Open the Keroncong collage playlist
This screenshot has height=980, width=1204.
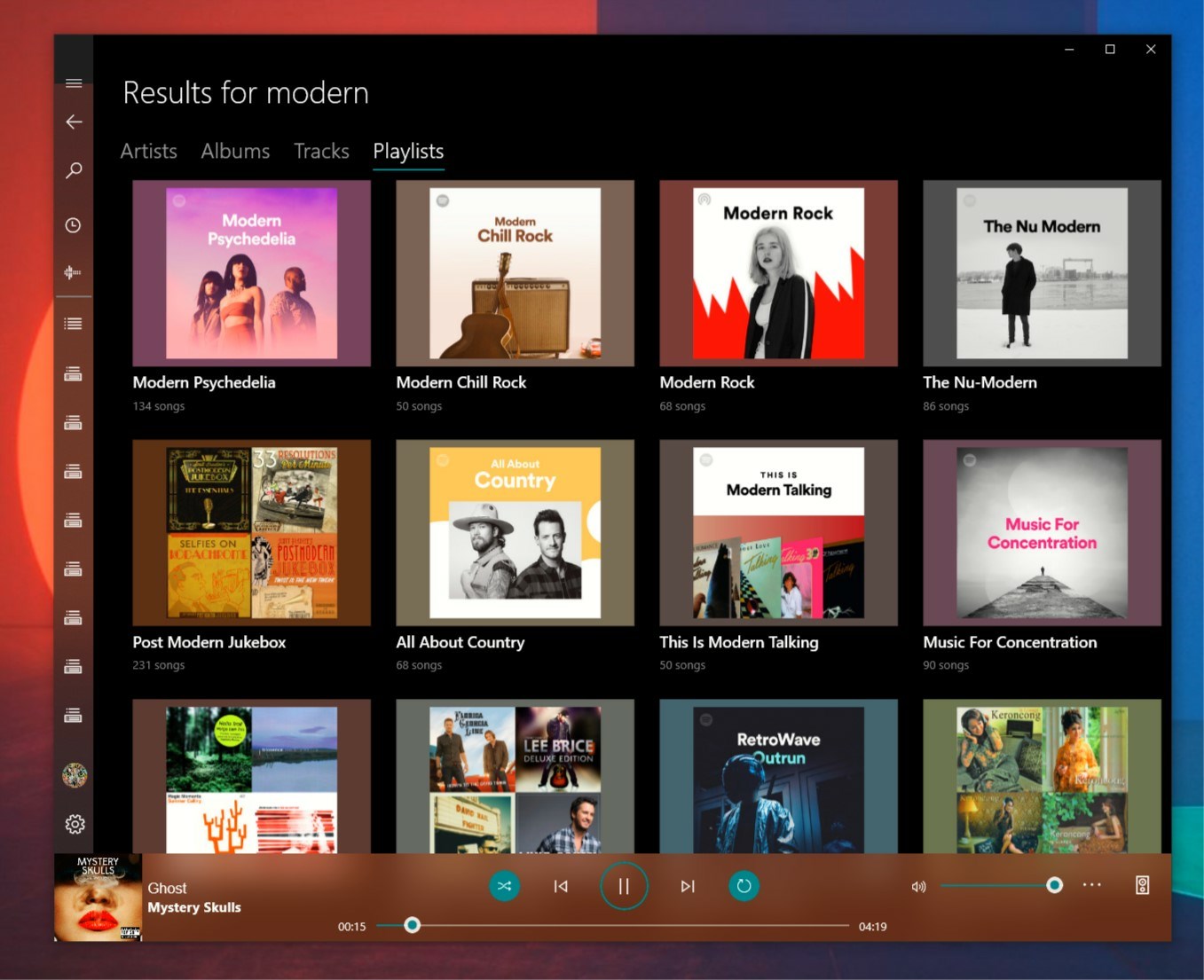[x=1043, y=777]
